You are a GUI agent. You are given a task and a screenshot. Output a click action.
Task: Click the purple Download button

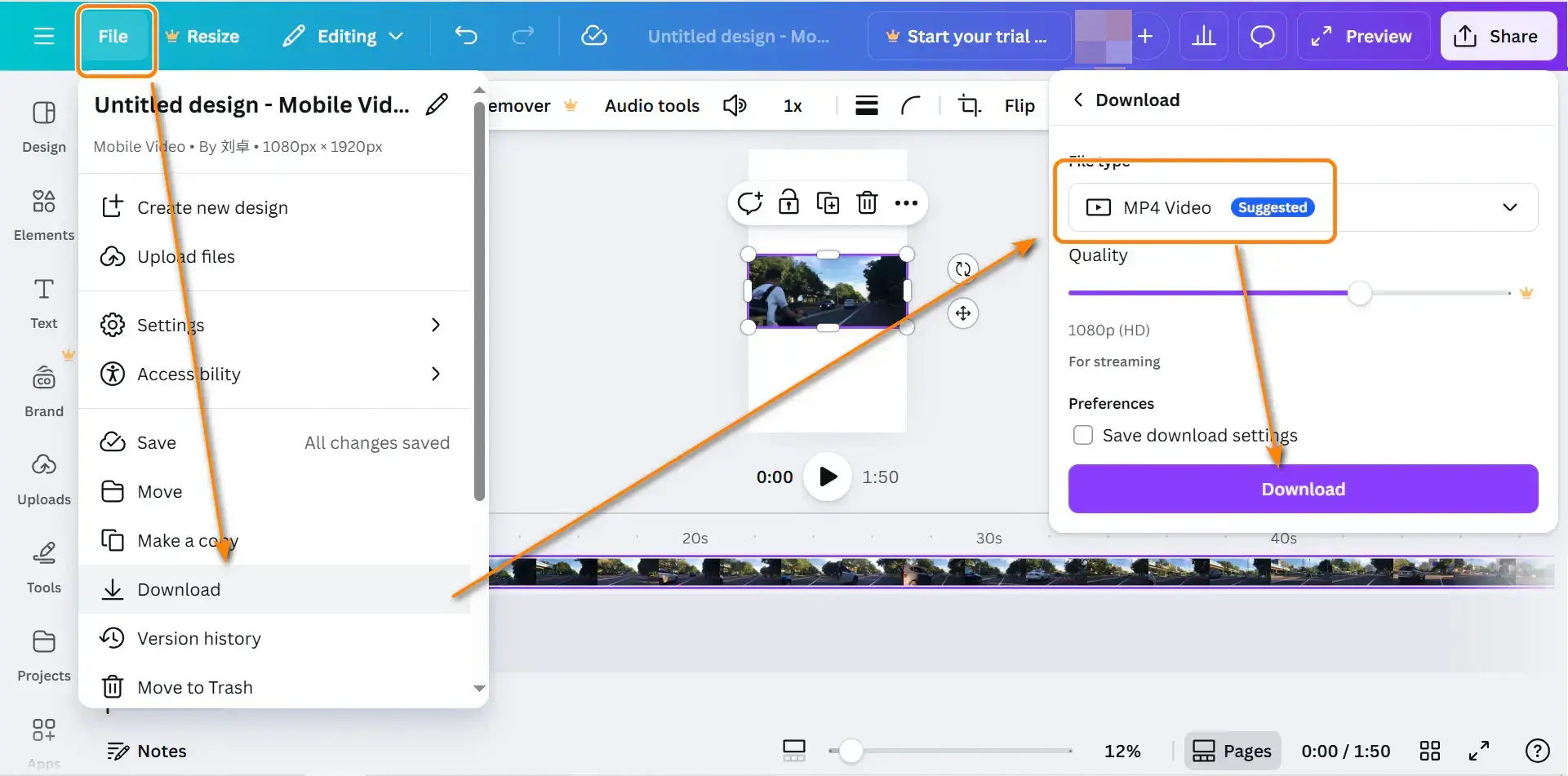[1302, 488]
